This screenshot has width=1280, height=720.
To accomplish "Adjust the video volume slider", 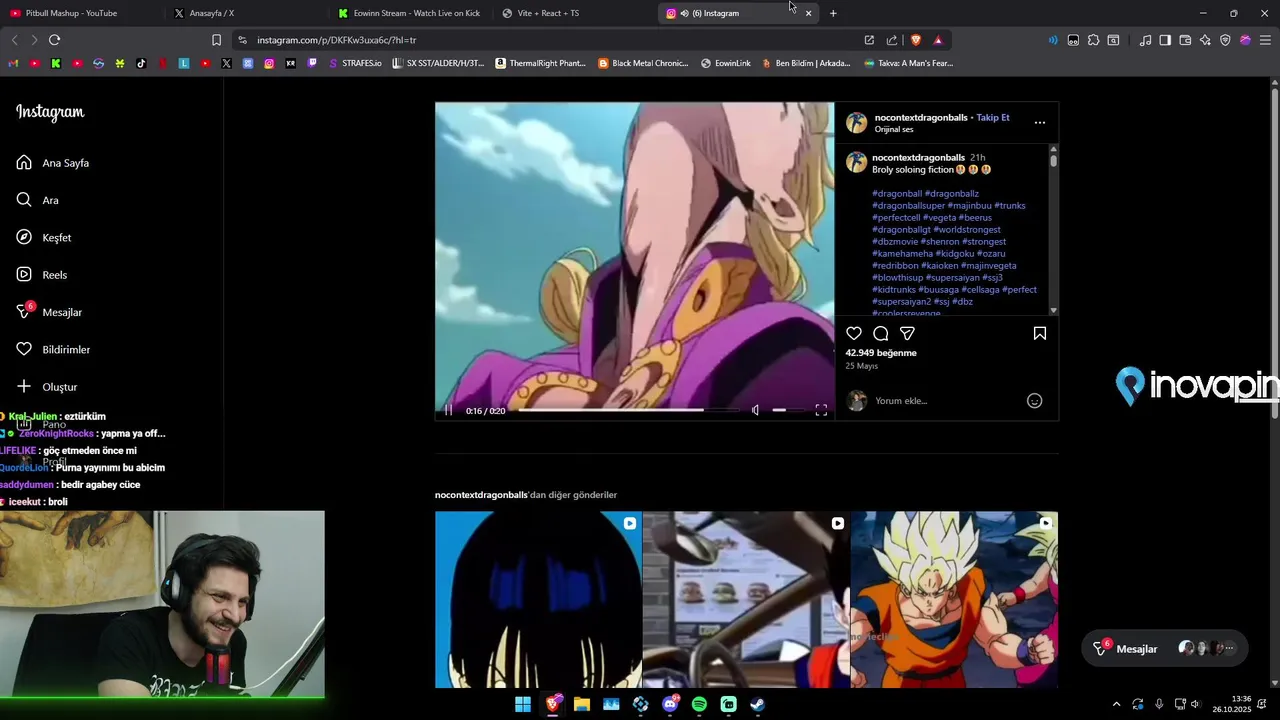I will 786,410.
